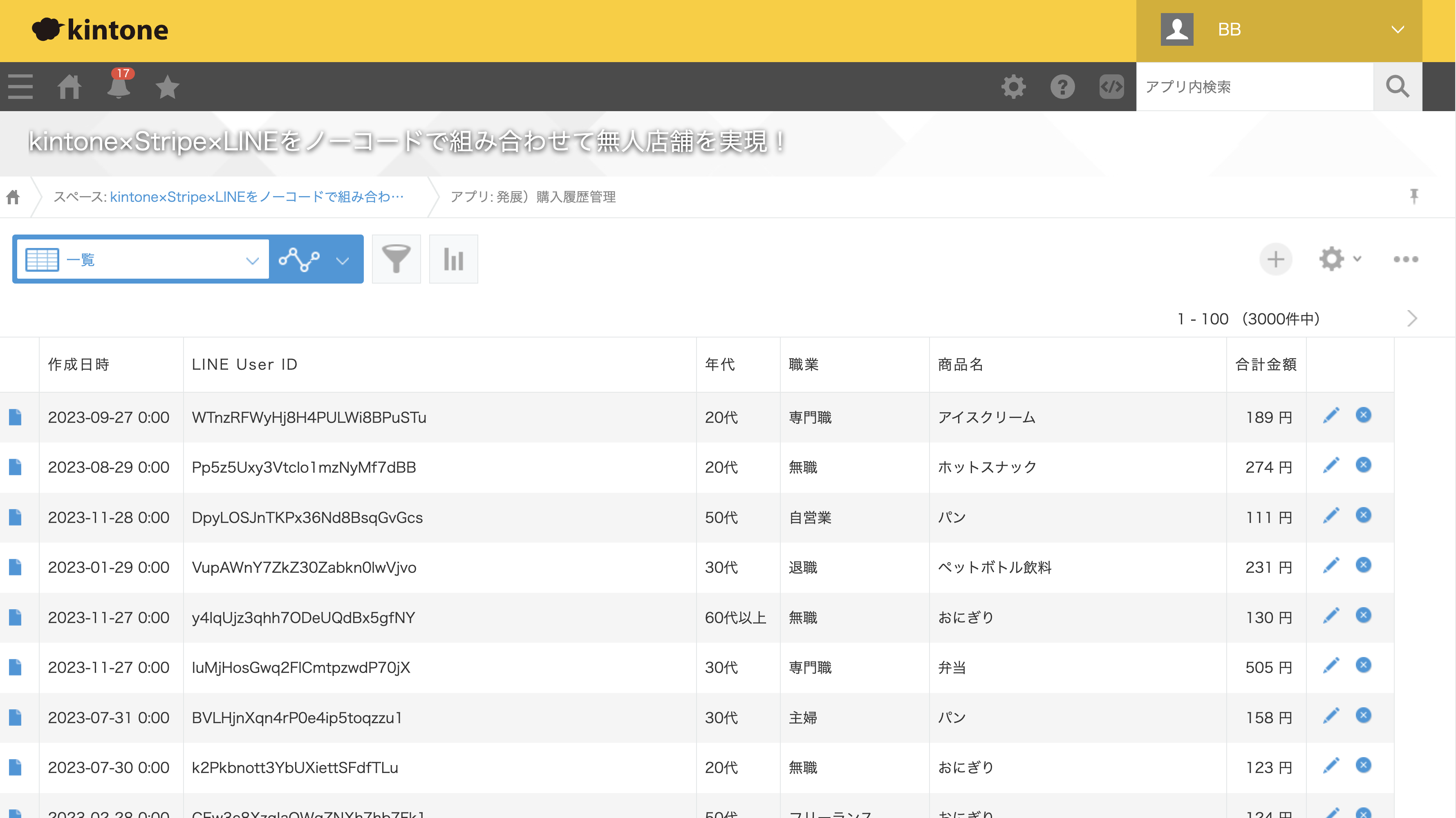
Task: Open the notifications bell
Action: coord(118,87)
